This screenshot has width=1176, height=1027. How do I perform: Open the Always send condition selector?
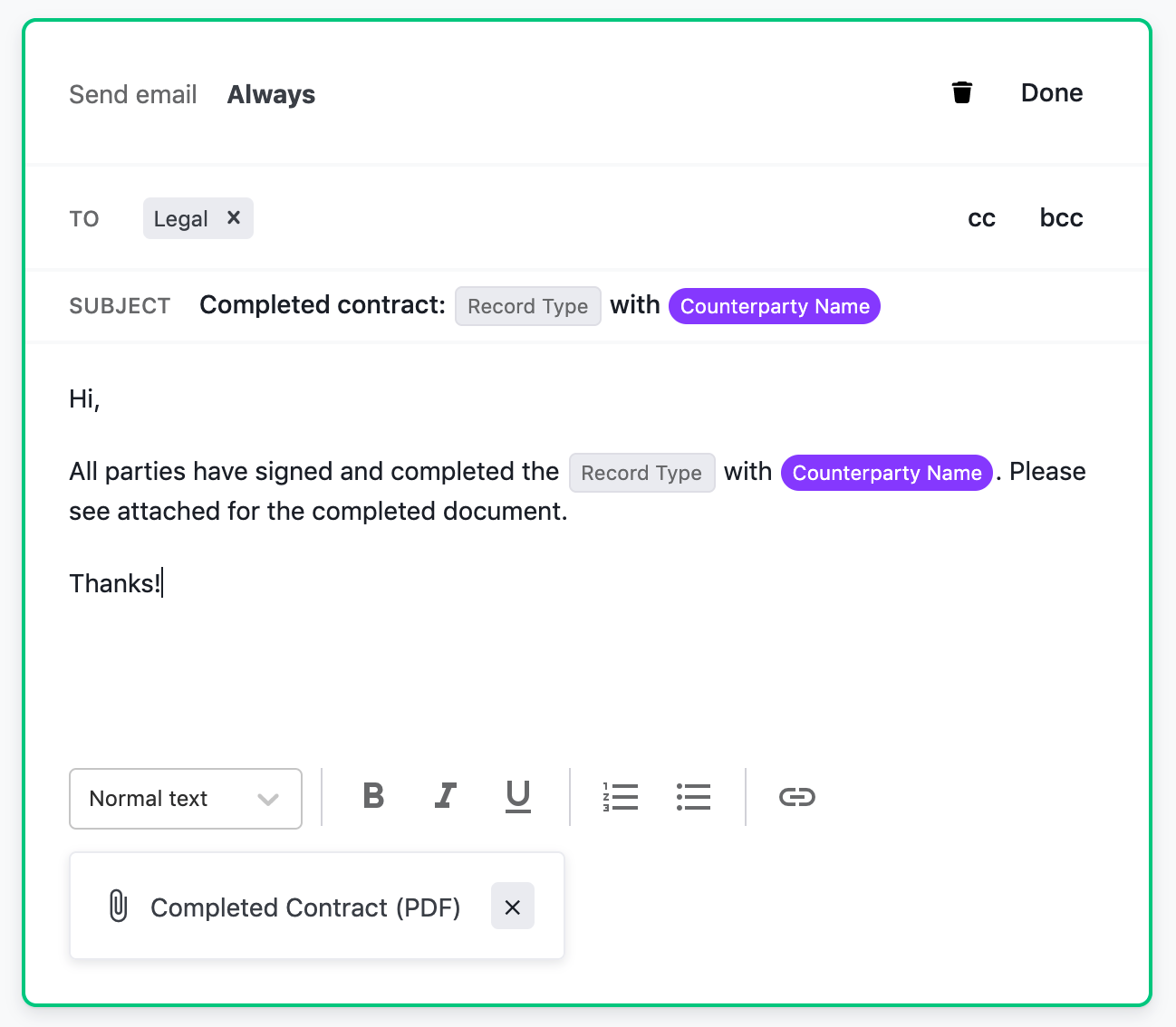270,93
